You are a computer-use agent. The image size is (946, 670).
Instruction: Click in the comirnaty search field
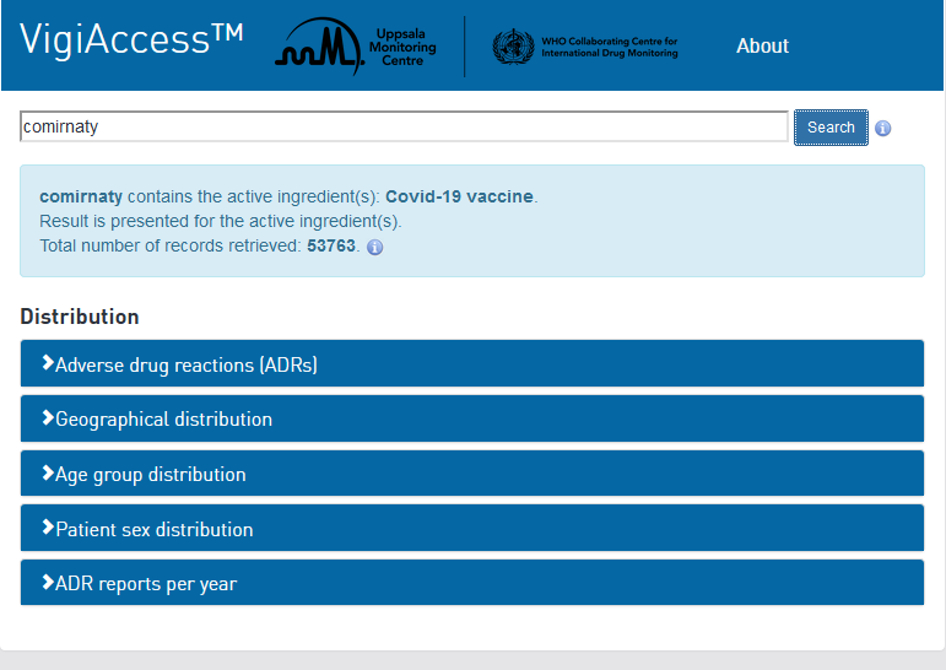(x=404, y=127)
